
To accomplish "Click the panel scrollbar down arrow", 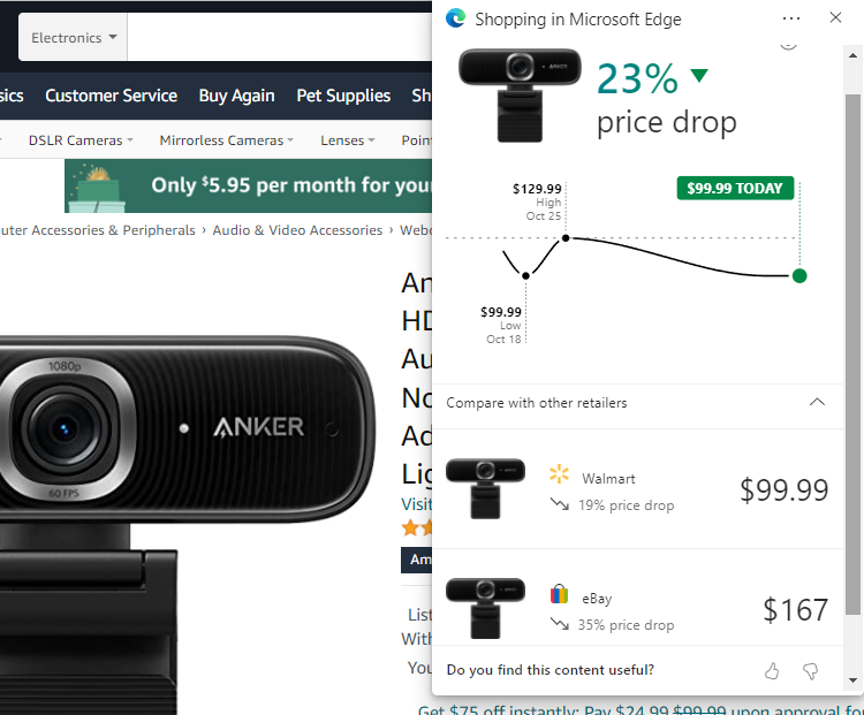I will pyautogui.click(x=852, y=680).
